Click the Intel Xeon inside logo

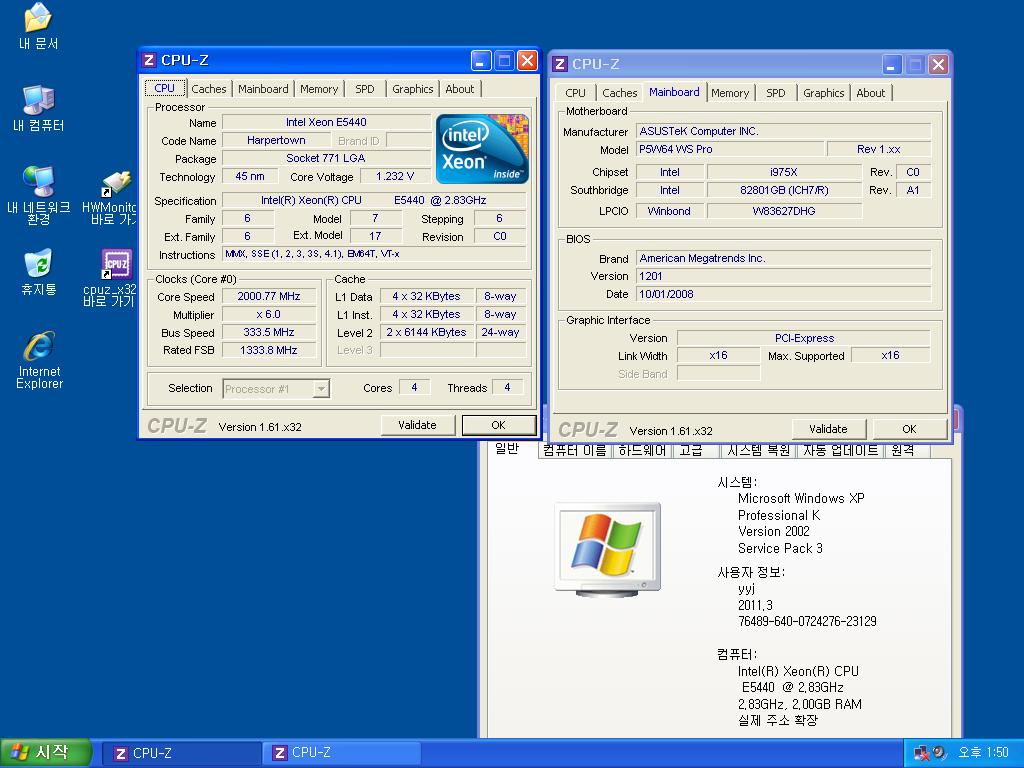482,149
